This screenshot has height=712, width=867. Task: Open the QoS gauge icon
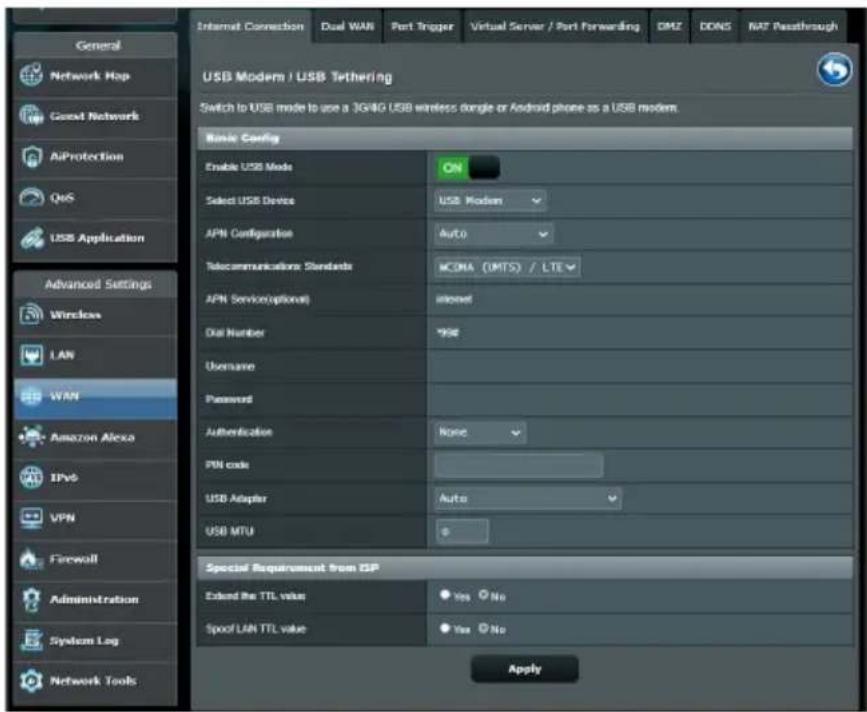click(x=31, y=197)
